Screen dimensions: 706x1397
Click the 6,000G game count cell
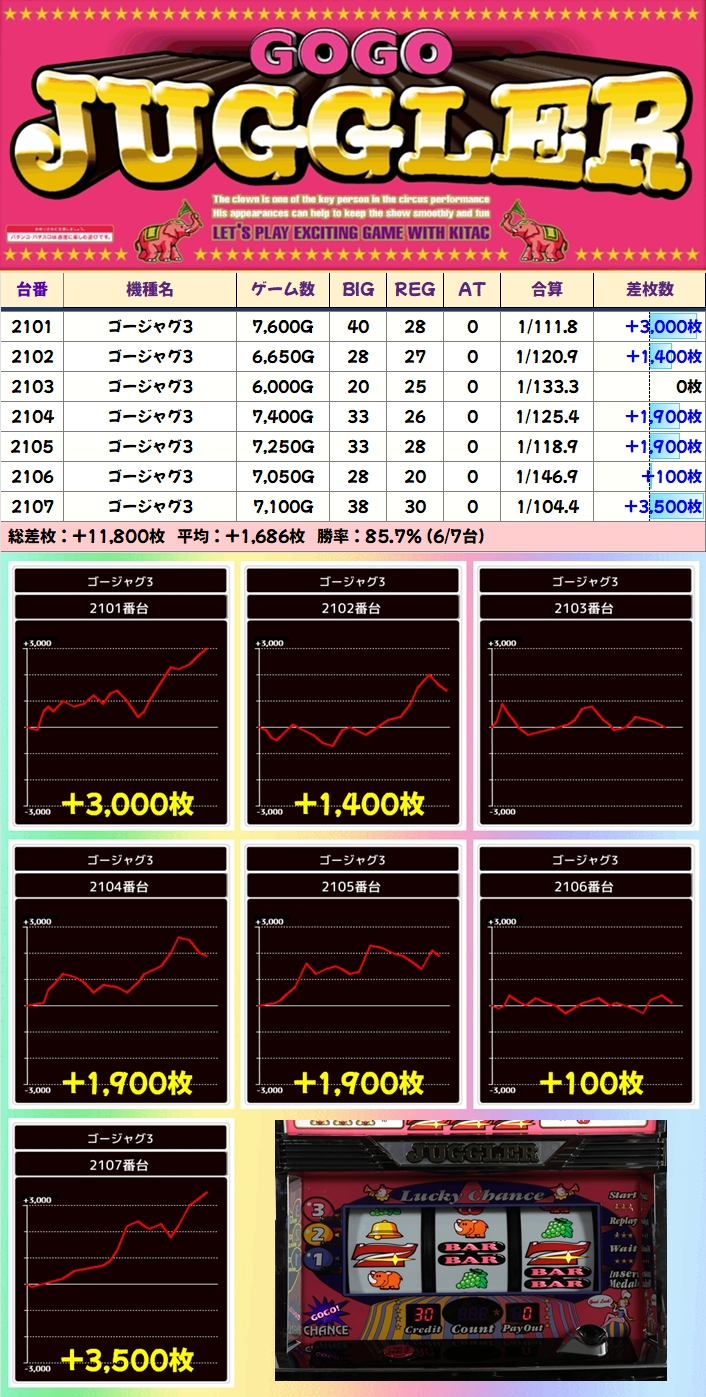(x=283, y=387)
